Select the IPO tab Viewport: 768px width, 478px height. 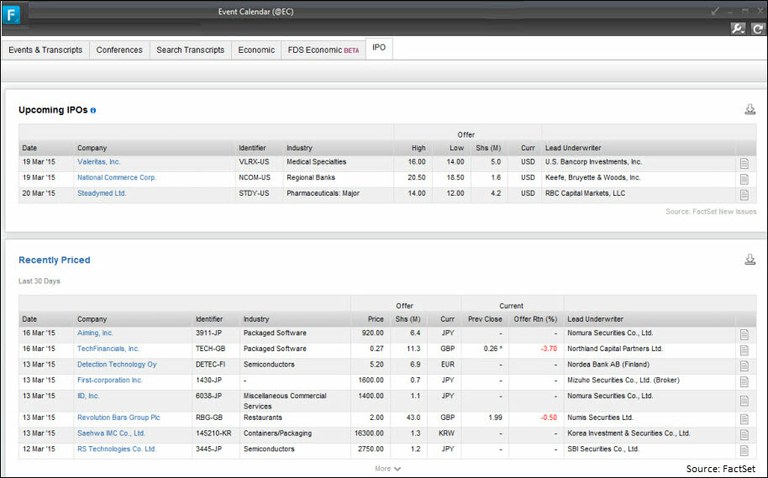pos(379,48)
